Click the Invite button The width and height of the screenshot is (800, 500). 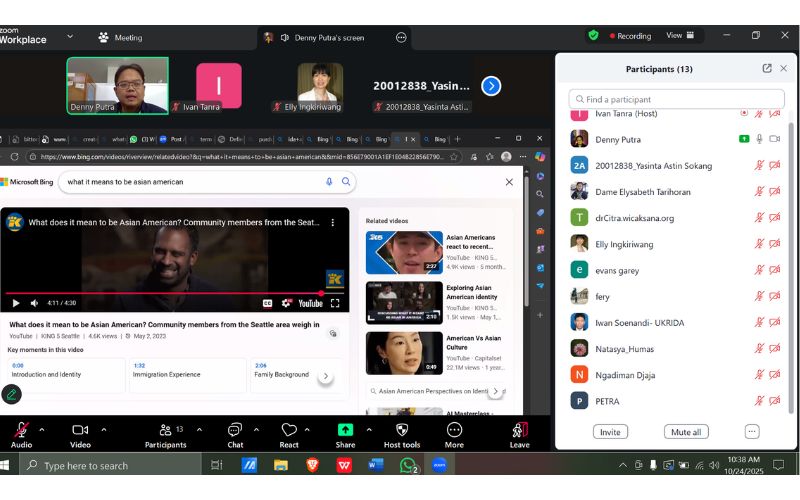610,432
